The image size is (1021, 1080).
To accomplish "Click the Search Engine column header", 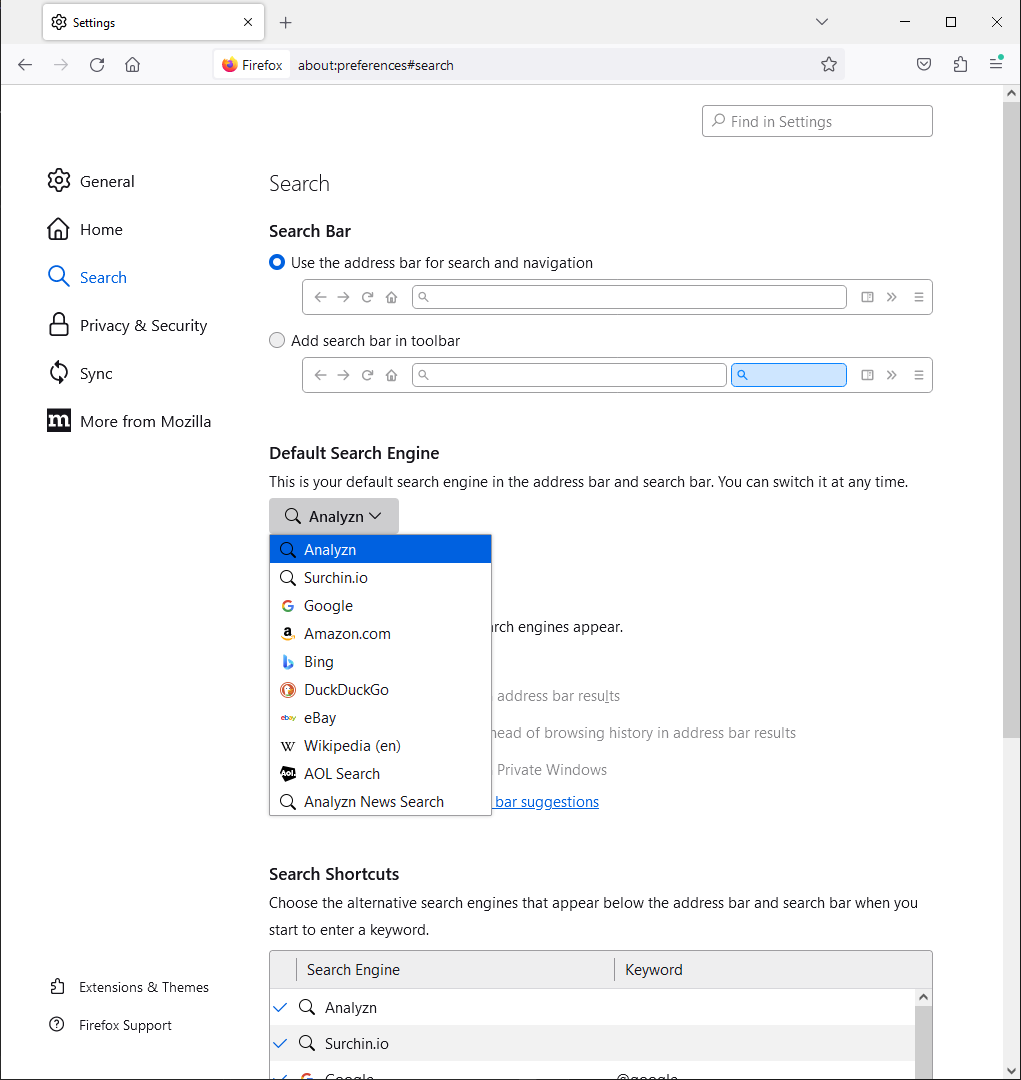I will [455, 970].
